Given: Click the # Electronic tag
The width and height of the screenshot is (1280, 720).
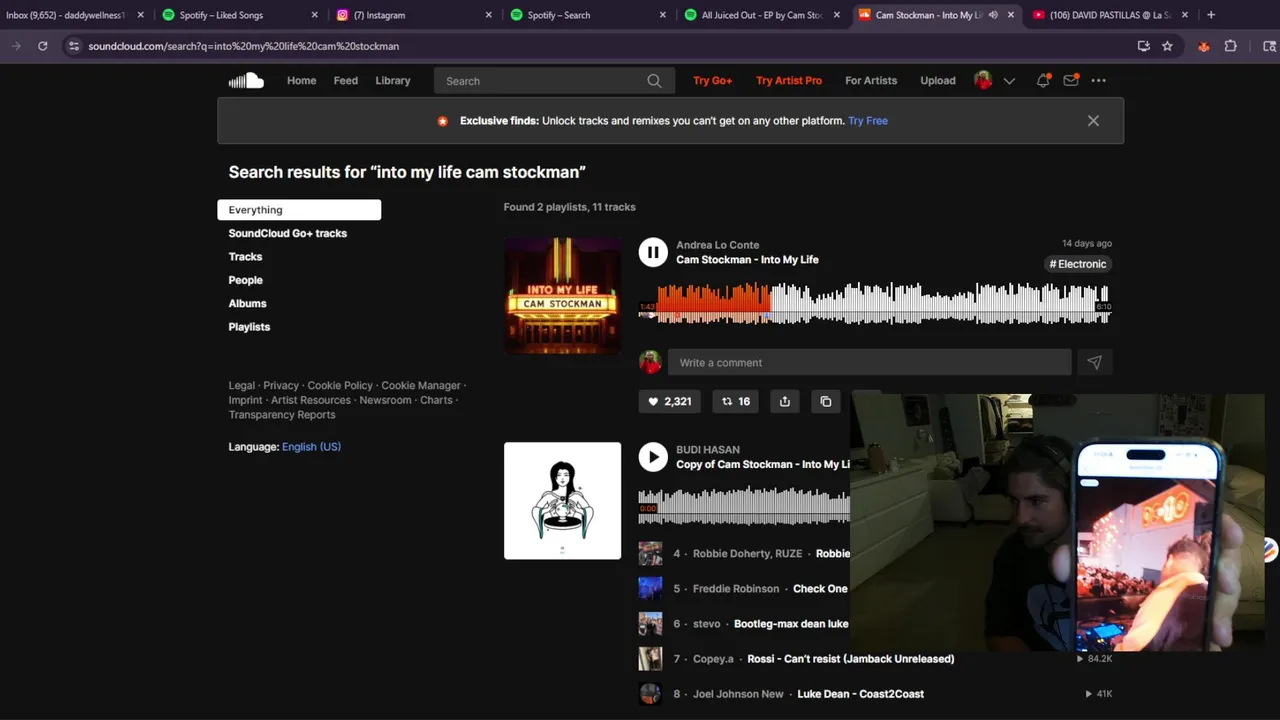Looking at the screenshot, I should (1078, 264).
